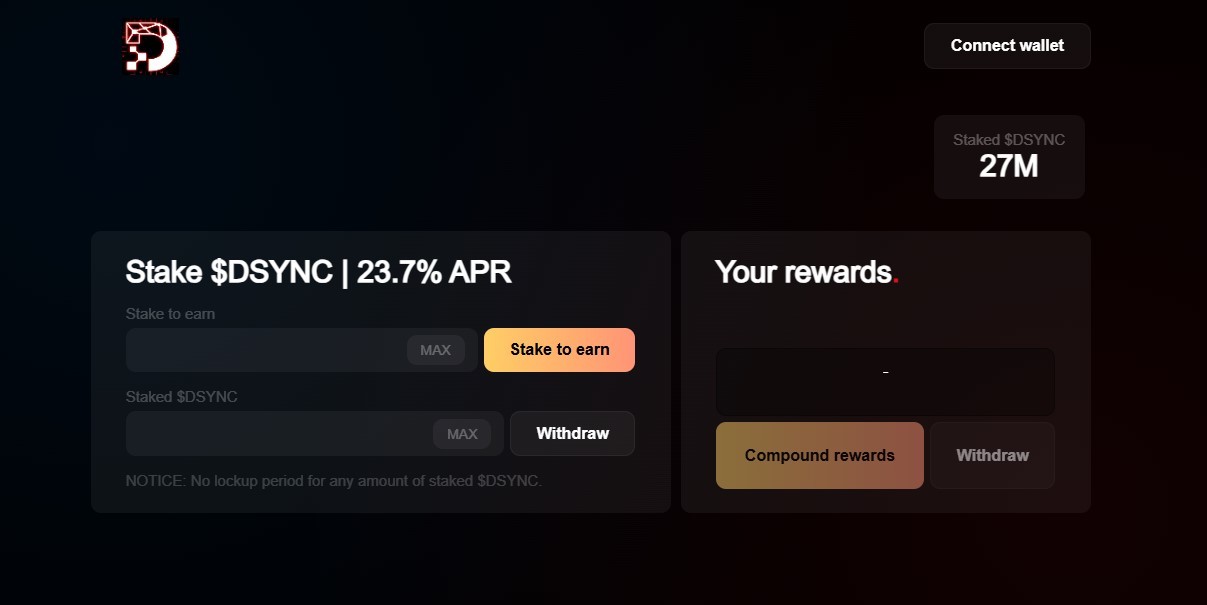Screen dimensions: 1207x605
Task: Click the Staked $DSYNC label in top-right card
Action: pos(1008,140)
